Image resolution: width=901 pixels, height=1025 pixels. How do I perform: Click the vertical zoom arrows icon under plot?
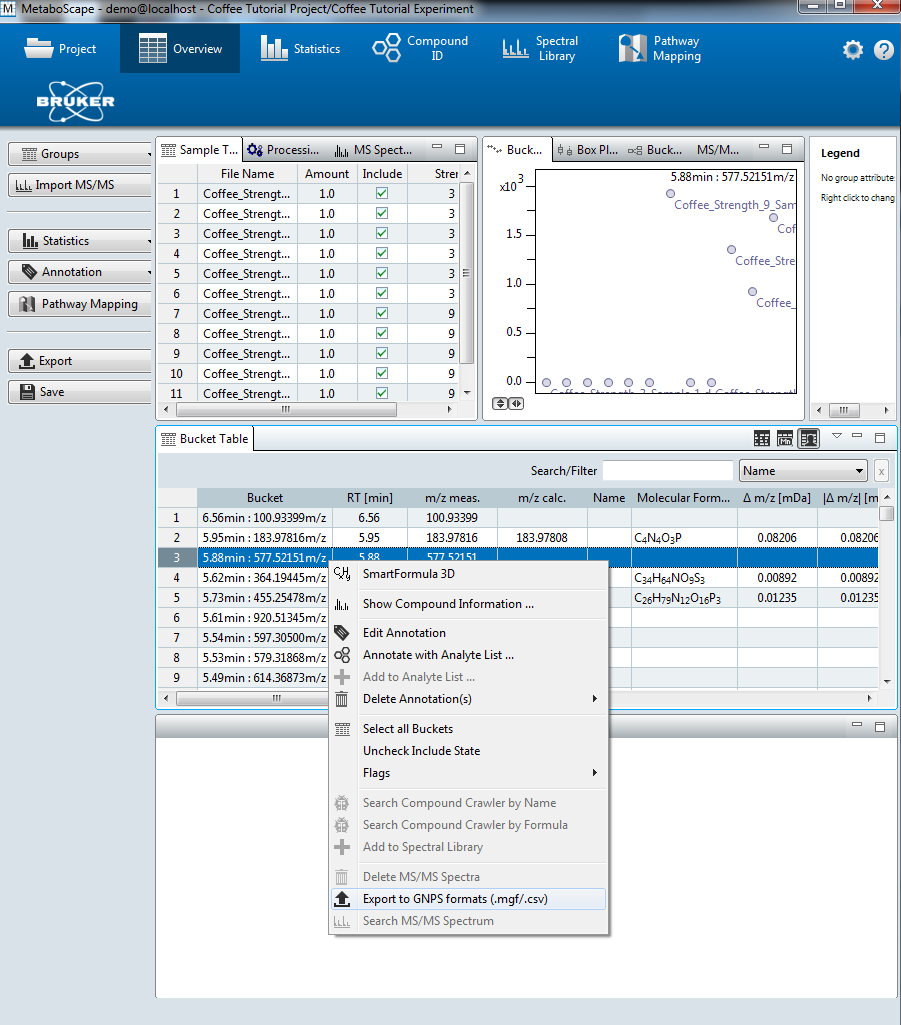pos(500,403)
